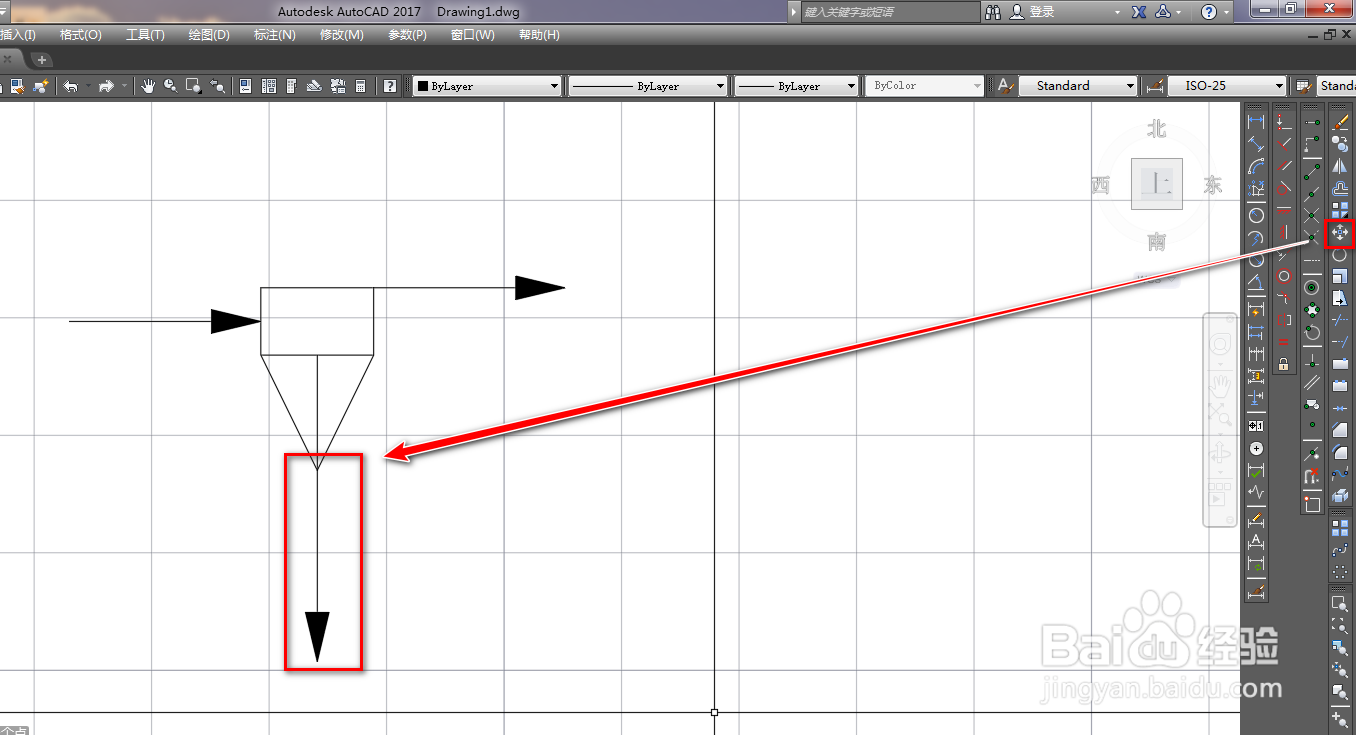Image resolution: width=1356 pixels, height=735 pixels.
Task: Select the Mirror tool
Action: click(x=1340, y=165)
